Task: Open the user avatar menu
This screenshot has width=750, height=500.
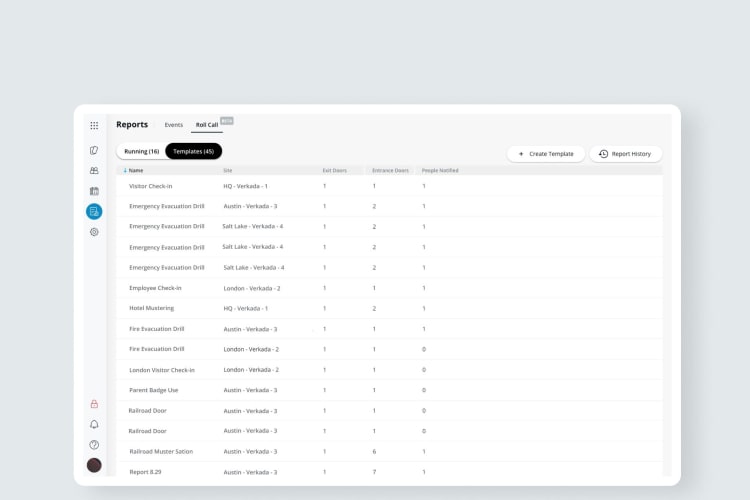Action: tap(94, 465)
